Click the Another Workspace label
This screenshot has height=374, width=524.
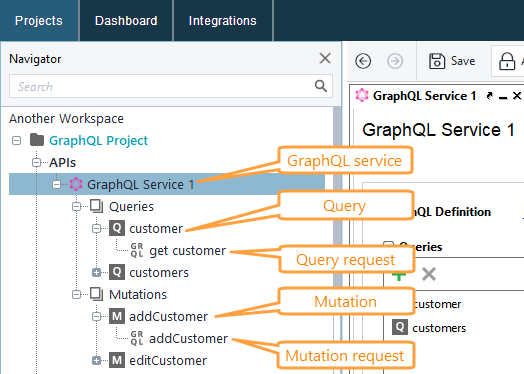[x=66, y=119]
